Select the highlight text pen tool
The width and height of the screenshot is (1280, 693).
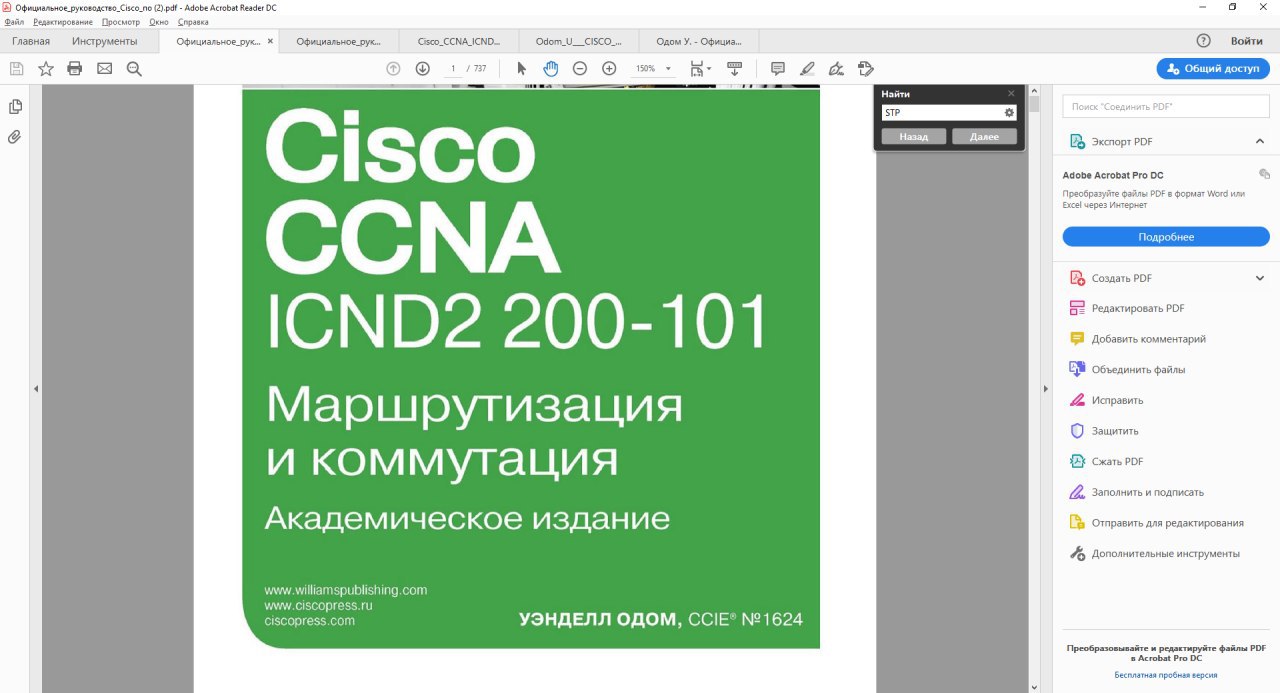pyautogui.click(x=807, y=68)
